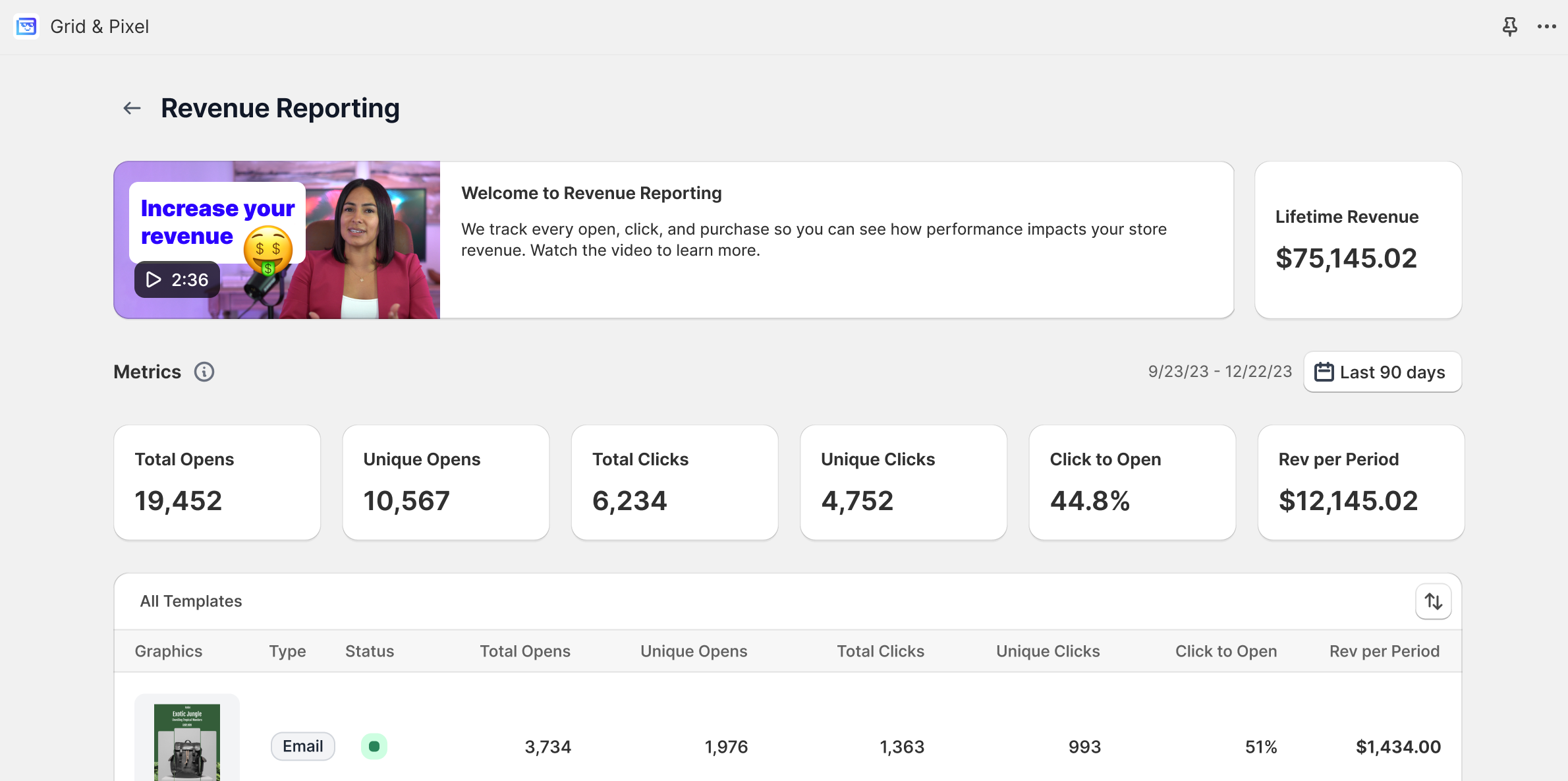Click the Lifetime Revenue card
Viewport: 1568px width, 781px height.
[x=1358, y=240]
